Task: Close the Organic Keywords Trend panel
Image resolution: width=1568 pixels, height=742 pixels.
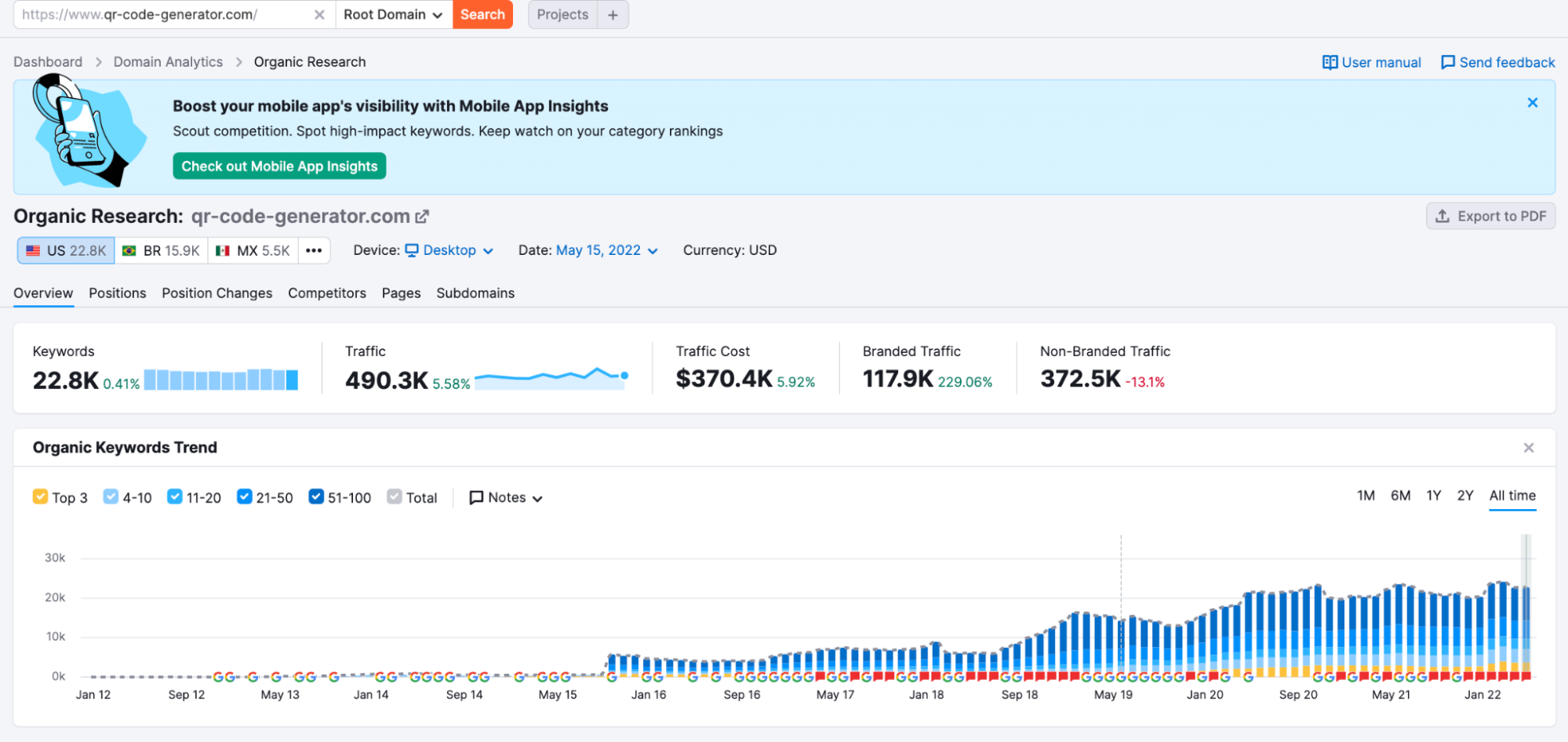Action: [1528, 448]
